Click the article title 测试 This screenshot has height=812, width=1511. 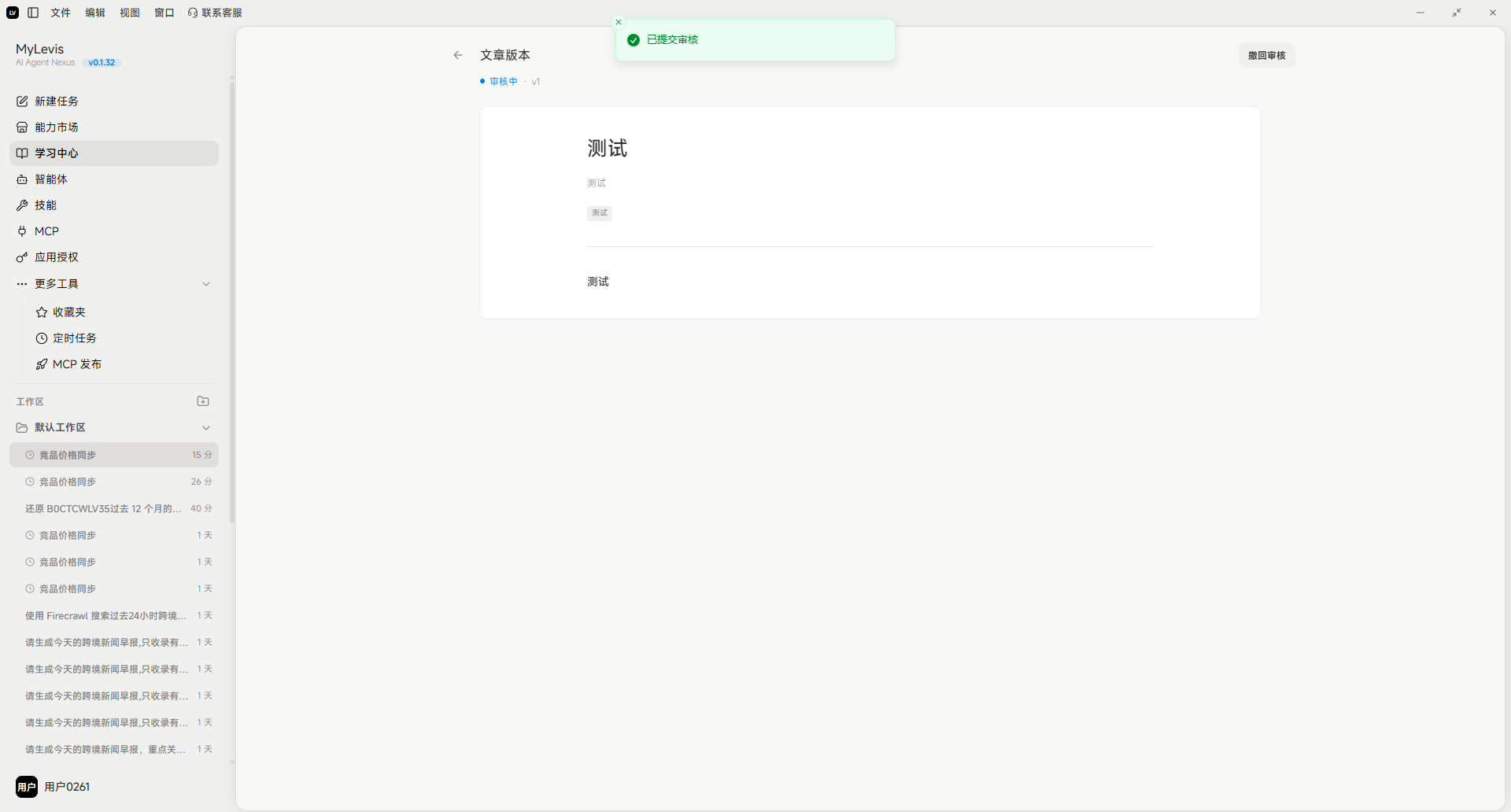607,148
